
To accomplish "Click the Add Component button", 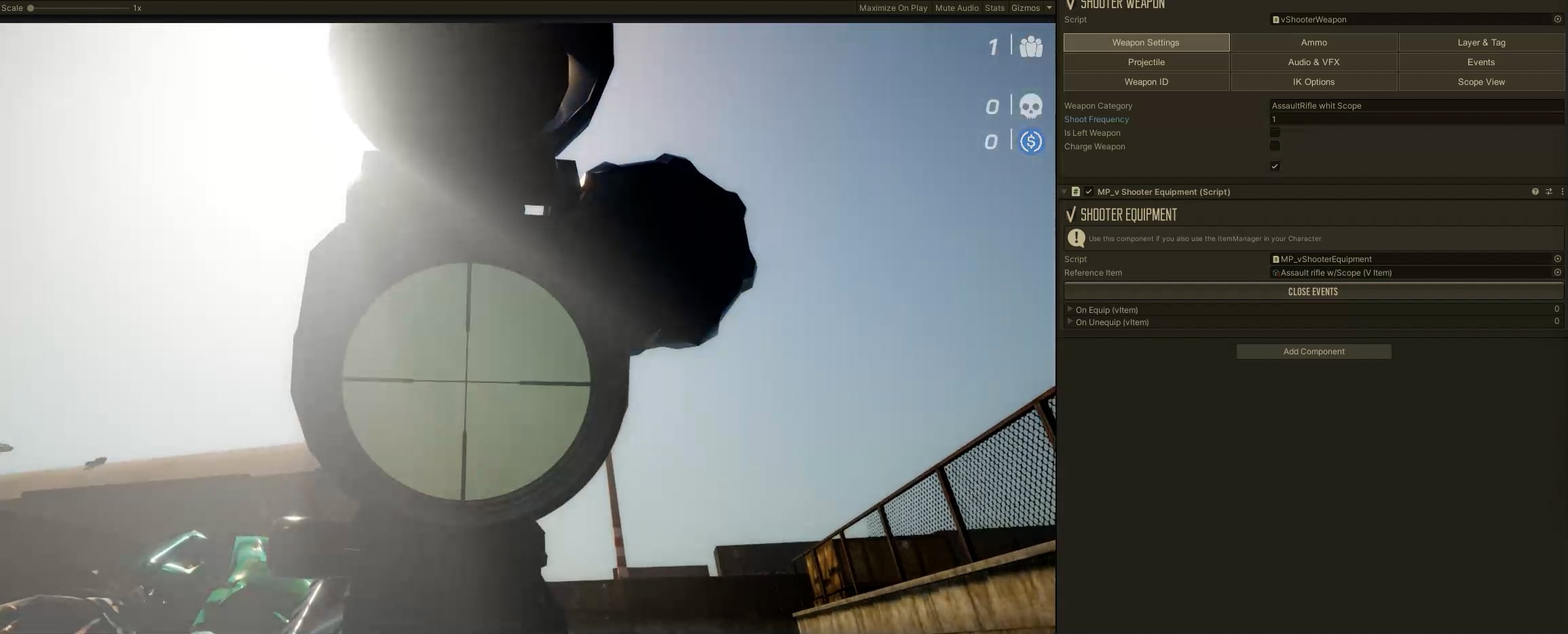I will pos(1313,352).
